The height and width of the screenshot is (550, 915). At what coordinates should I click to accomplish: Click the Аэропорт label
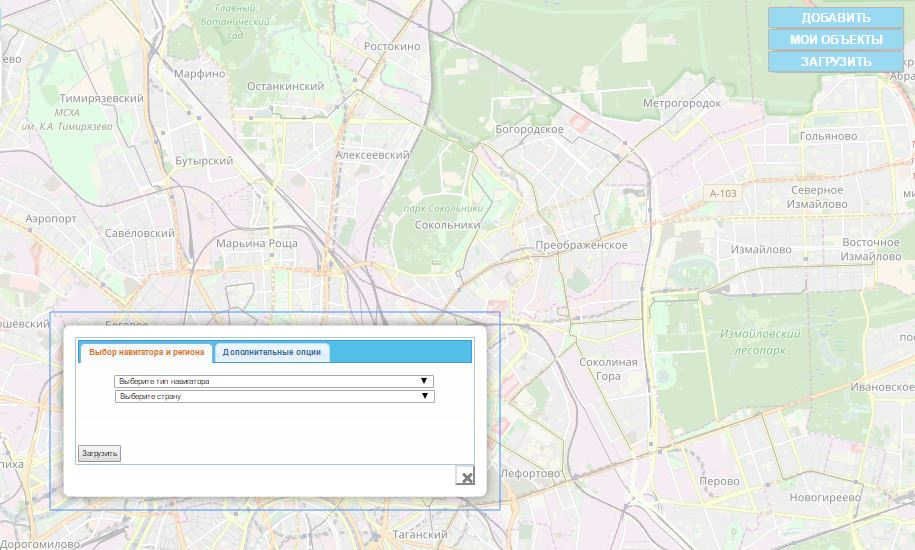click(x=51, y=219)
